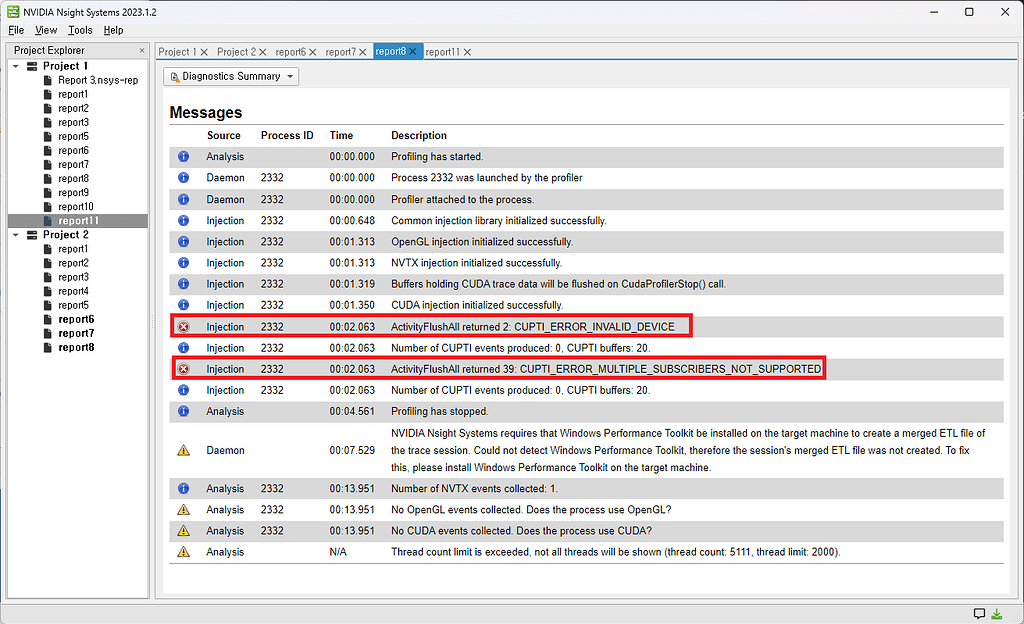
Task: Click the info icon next to Profiling has started
Action: click(x=183, y=157)
